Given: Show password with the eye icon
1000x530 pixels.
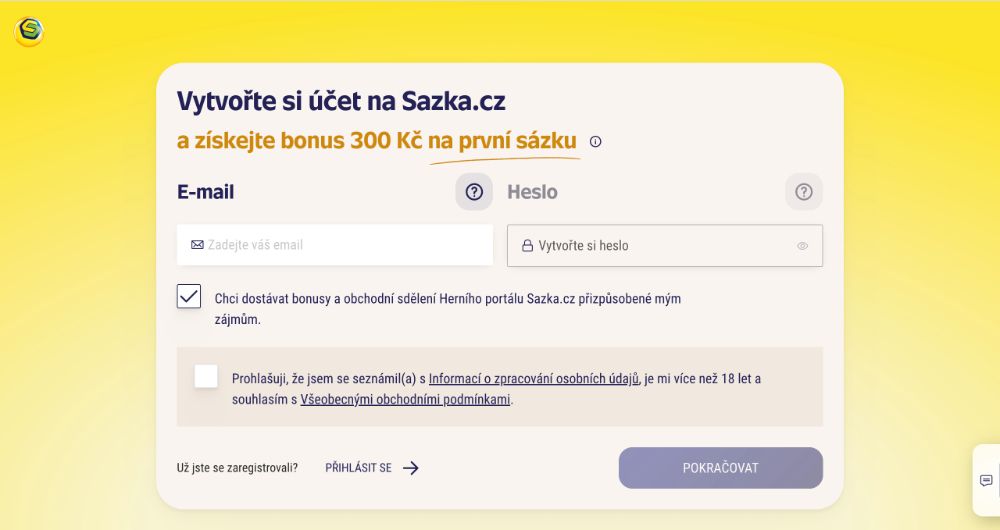Looking at the screenshot, I should (802, 246).
